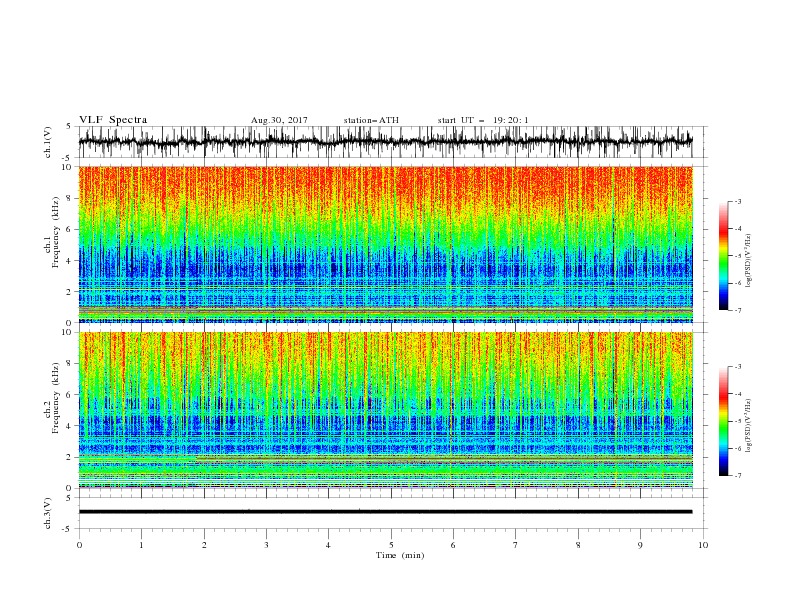Select the ch.2 "Frequency (kHz)" axis label
Image resolution: width=792 pixels, height=612 pixels.
55,397
